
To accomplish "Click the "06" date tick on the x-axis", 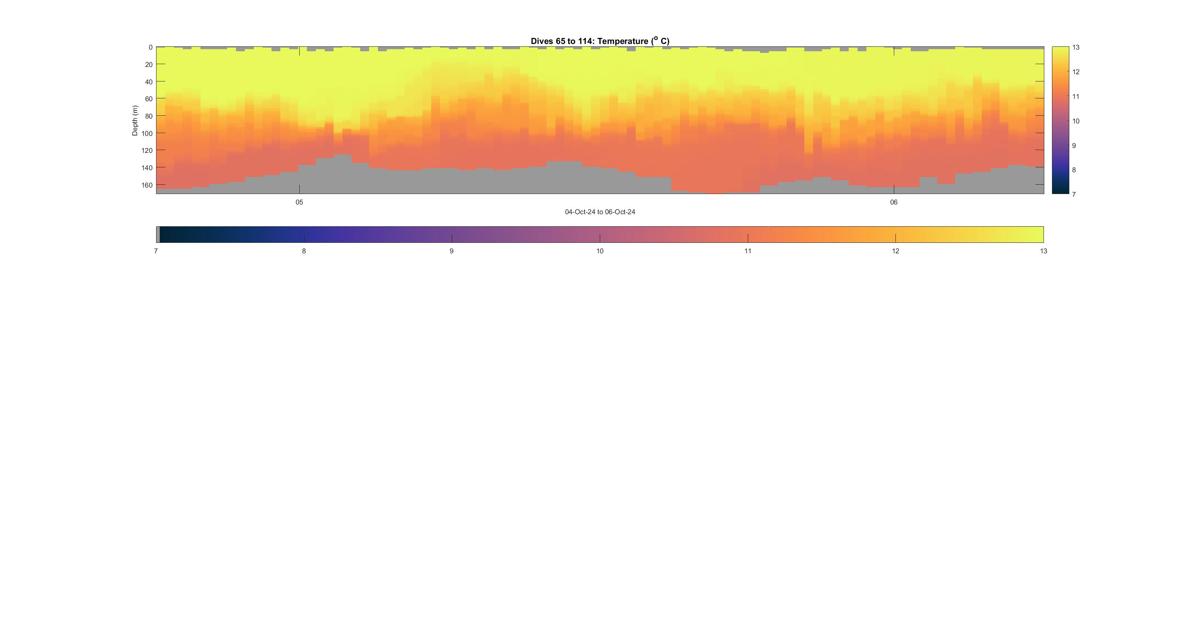I will click(x=894, y=202).
